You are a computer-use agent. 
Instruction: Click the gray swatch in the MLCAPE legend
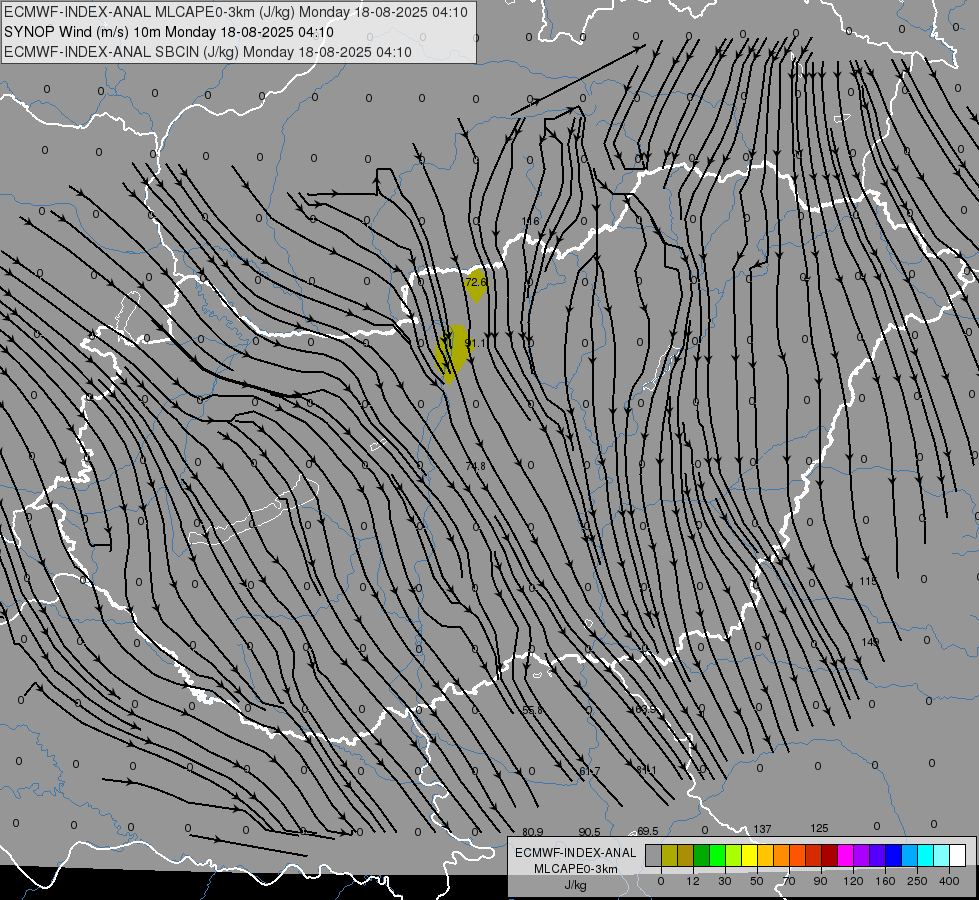tap(654, 855)
